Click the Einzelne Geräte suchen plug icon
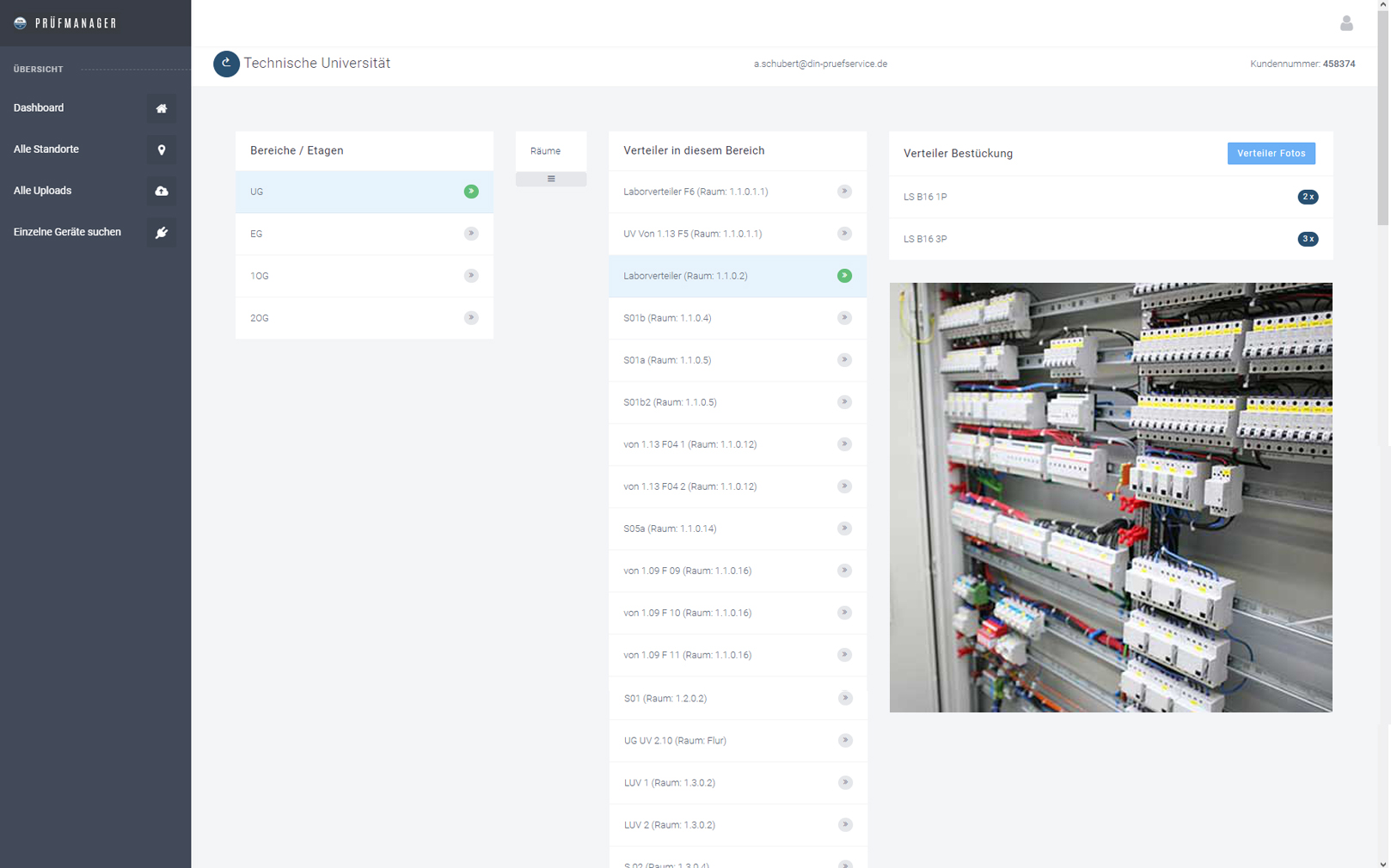1391x868 pixels. tap(161, 232)
